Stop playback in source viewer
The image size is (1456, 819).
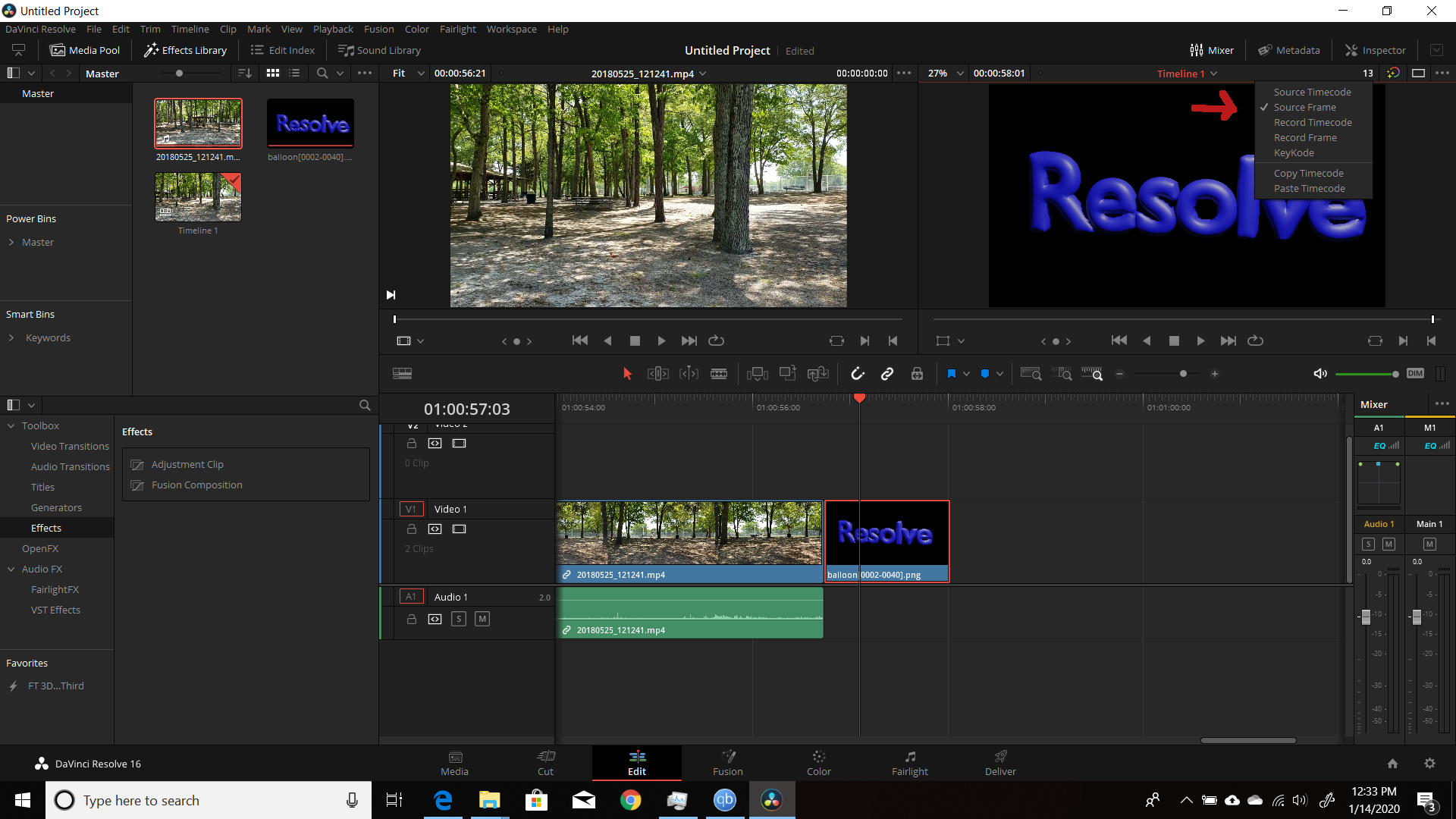(x=635, y=341)
